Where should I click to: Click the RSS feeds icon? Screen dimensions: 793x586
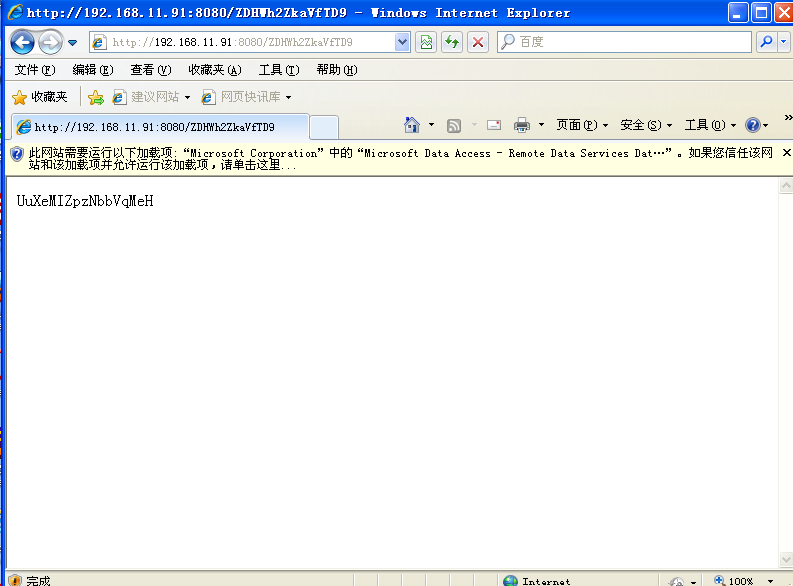click(454, 125)
